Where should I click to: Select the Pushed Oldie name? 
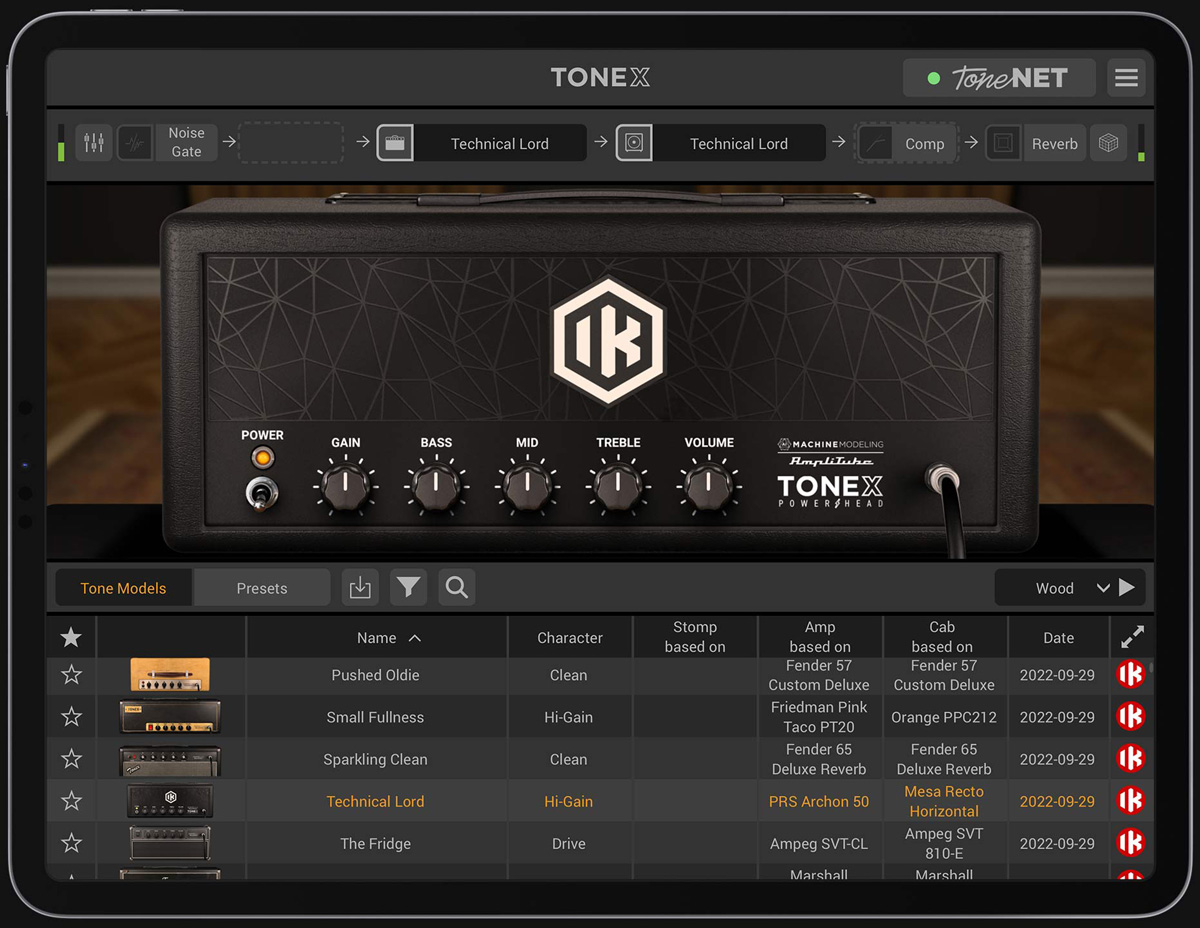[x=376, y=675]
